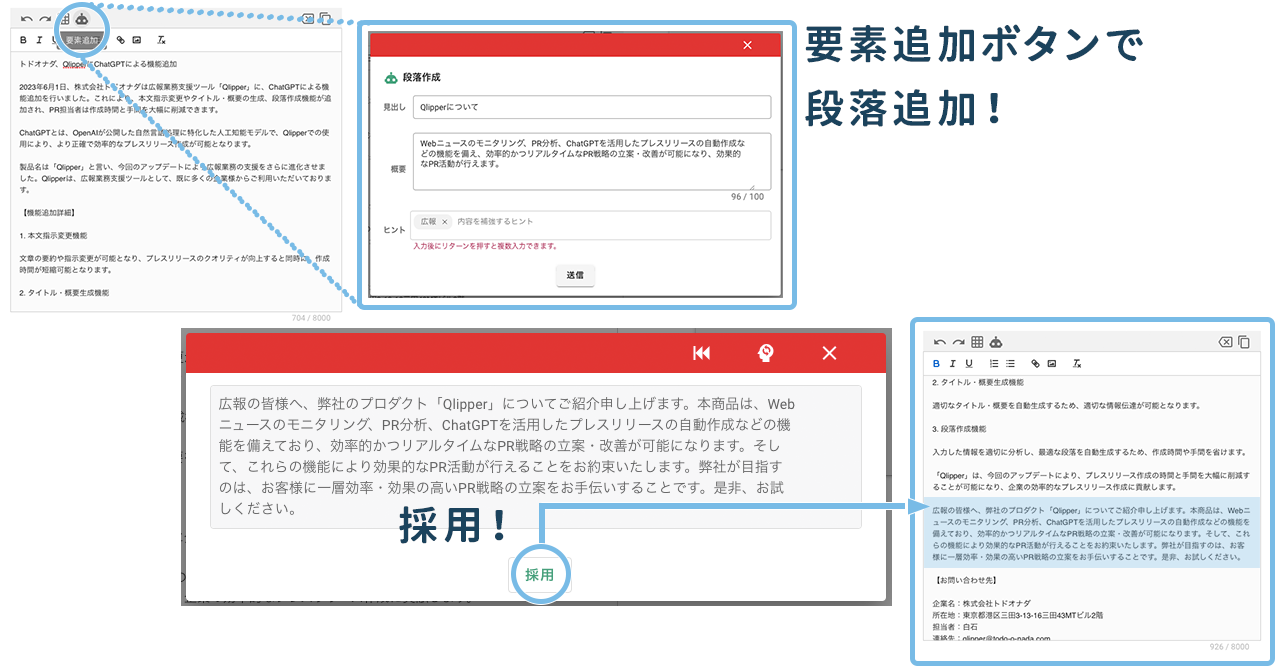Insert image in the 926 / 8000 editor

(1052, 363)
